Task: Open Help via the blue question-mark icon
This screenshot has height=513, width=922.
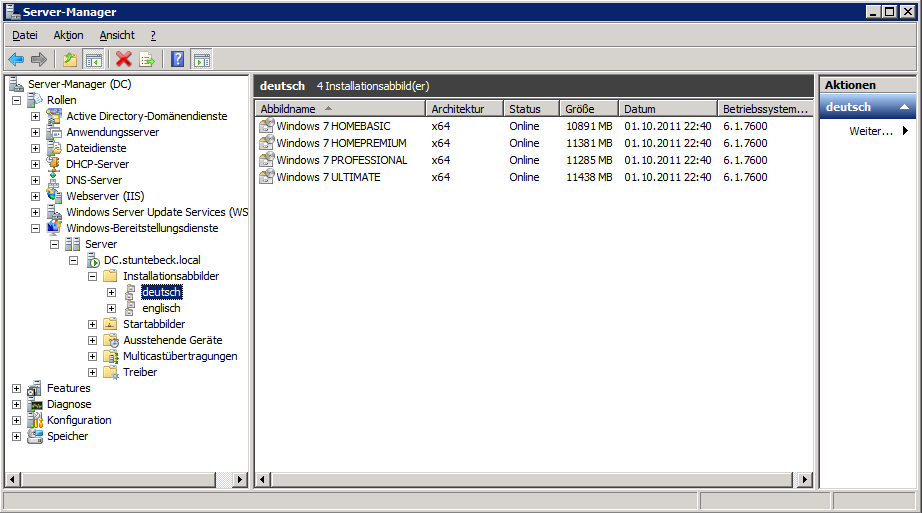Action: pyautogui.click(x=177, y=60)
